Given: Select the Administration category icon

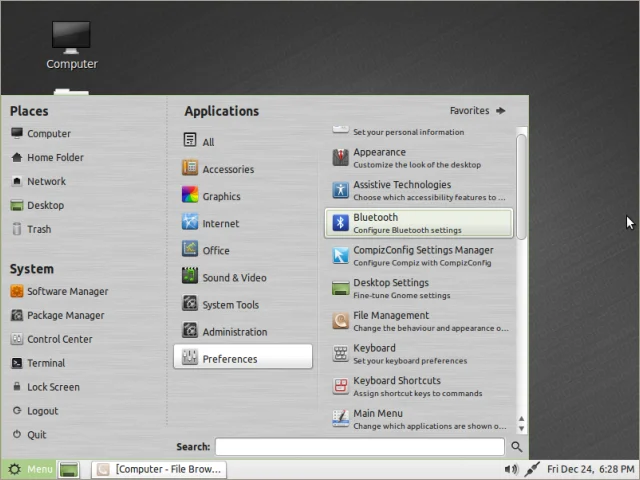Looking at the screenshot, I should [x=190, y=330].
